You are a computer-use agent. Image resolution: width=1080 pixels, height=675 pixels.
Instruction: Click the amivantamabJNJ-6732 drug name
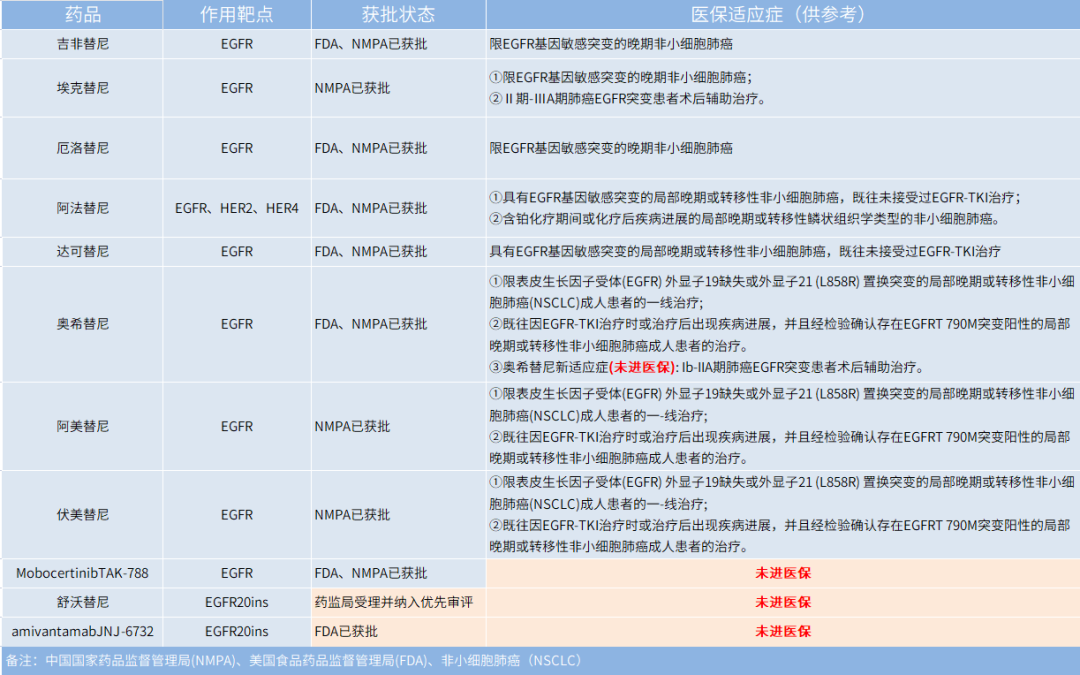click(x=85, y=631)
